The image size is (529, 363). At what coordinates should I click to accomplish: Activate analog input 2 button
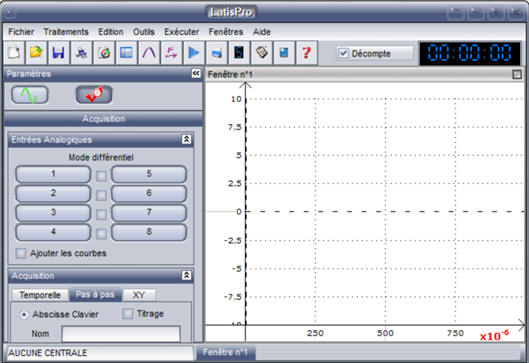click(53, 193)
